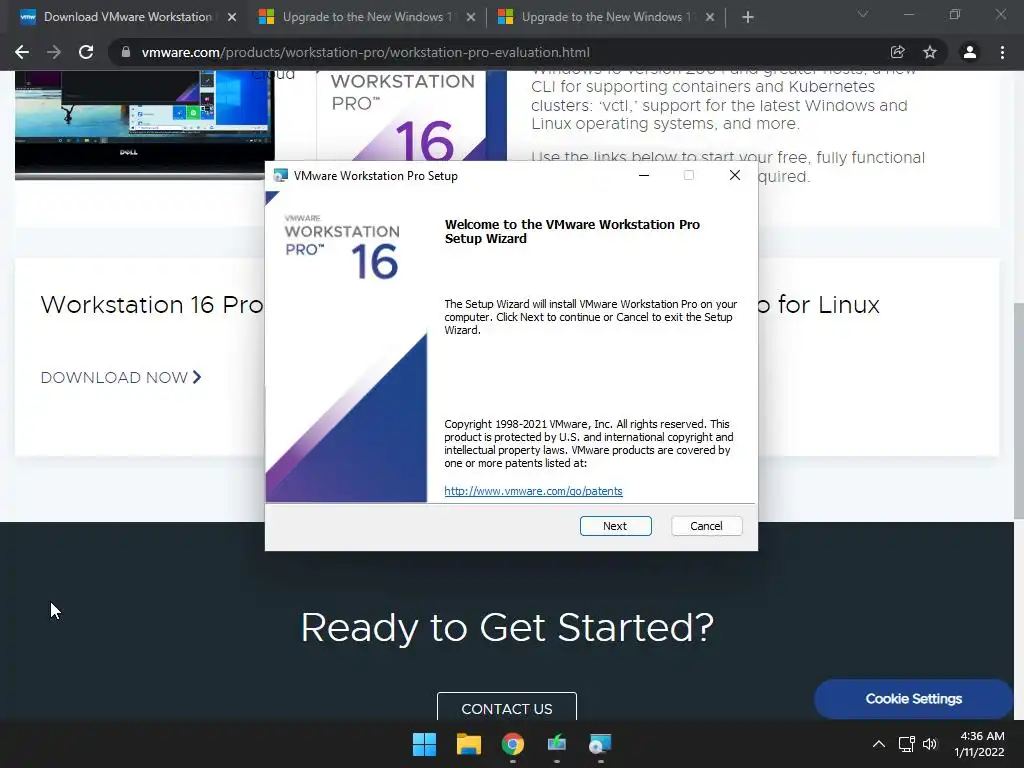Click the setup dialog title bar icon

pos(281,176)
